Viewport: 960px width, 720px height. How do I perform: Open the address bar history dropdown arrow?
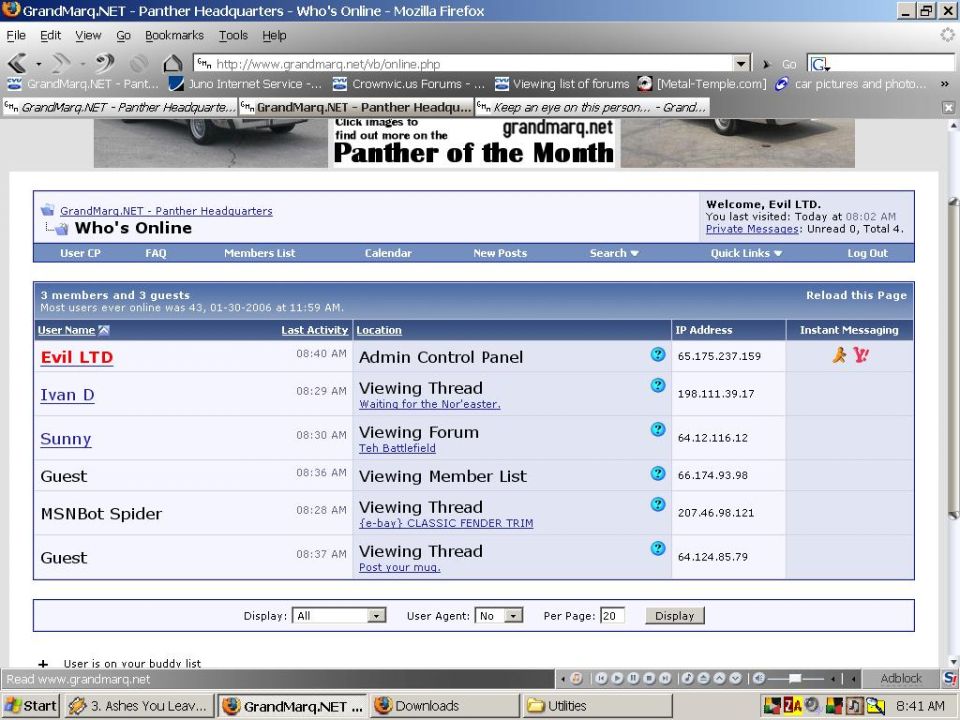[x=741, y=64]
